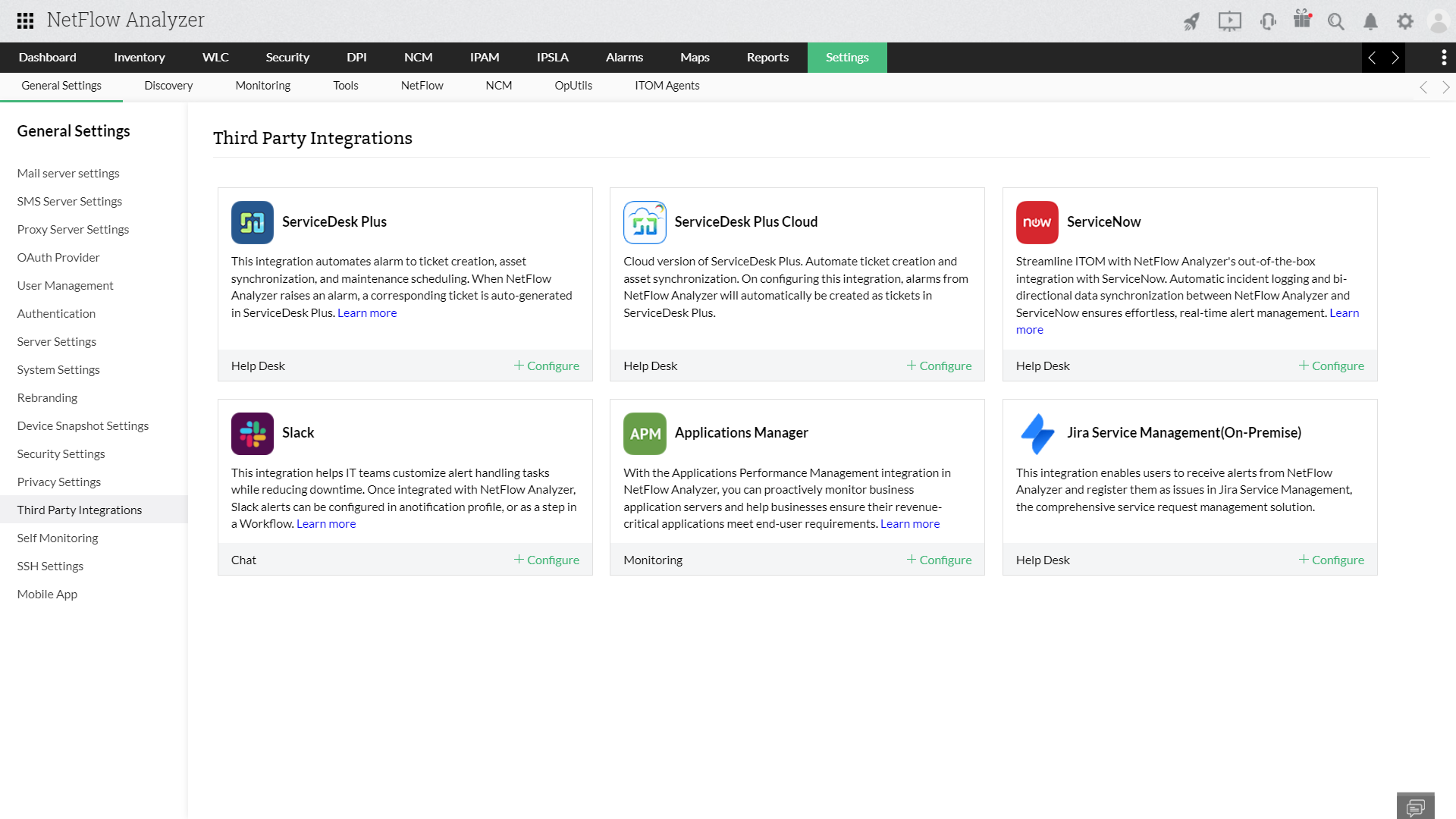Toggle to the ITOM Agents tab
The height and width of the screenshot is (819, 1456).
coord(667,85)
